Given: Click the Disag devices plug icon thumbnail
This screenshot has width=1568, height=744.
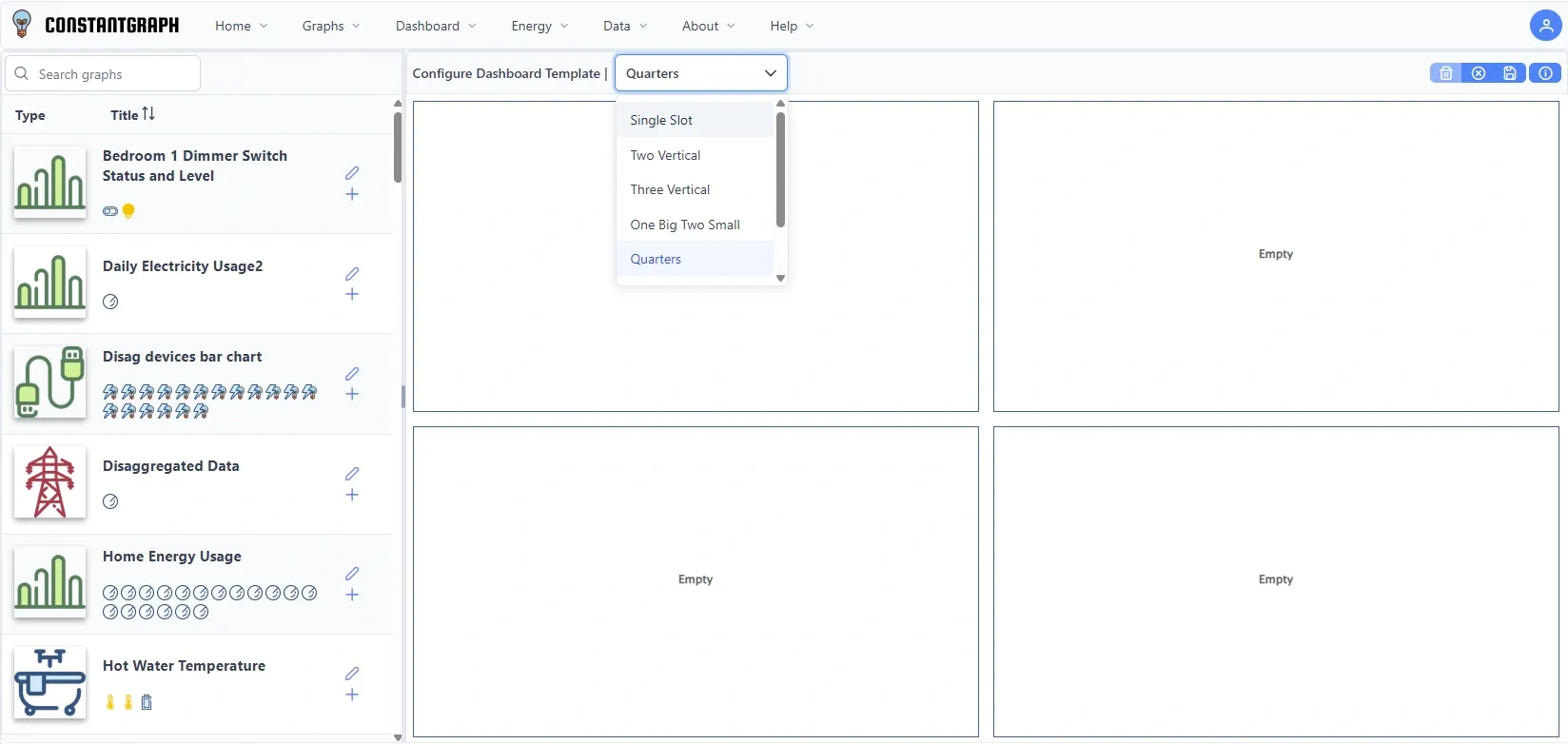Looking at the screenshot, I should pyautogui.click(x=50, y=382).
